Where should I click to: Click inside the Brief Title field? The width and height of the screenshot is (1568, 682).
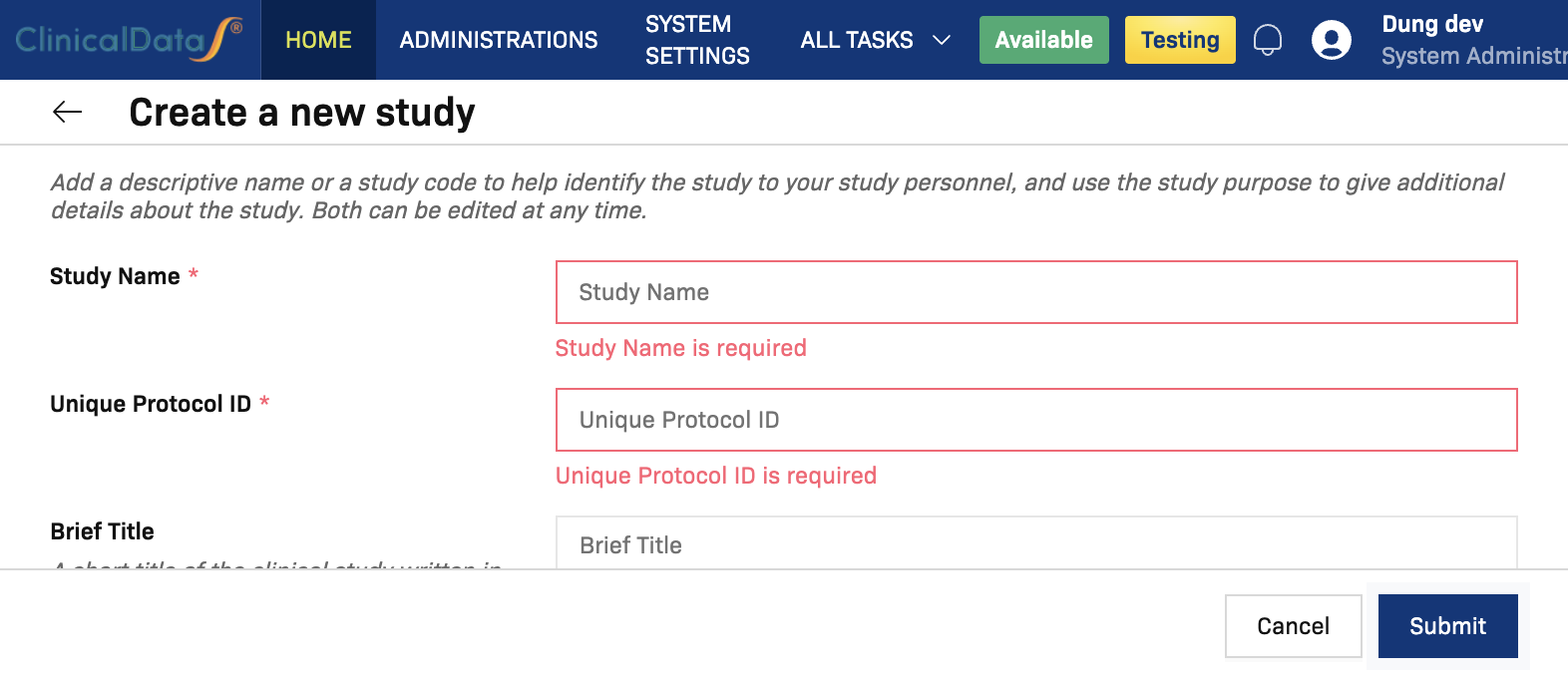point(1035,545)
